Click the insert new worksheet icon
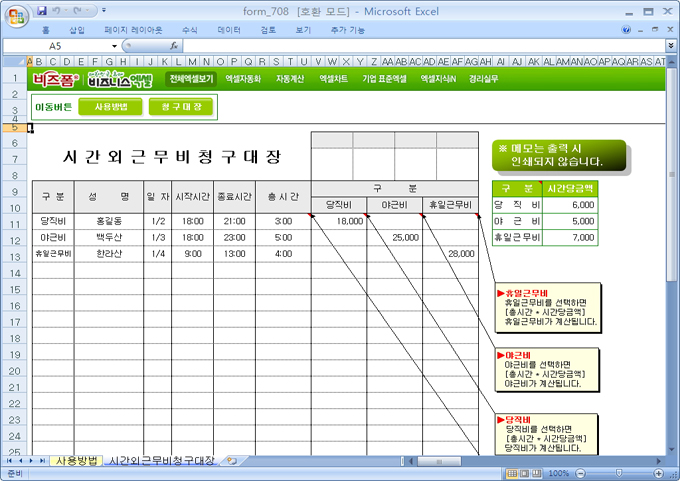This screenshot has height=481, width=680. (x=232, y=461)
